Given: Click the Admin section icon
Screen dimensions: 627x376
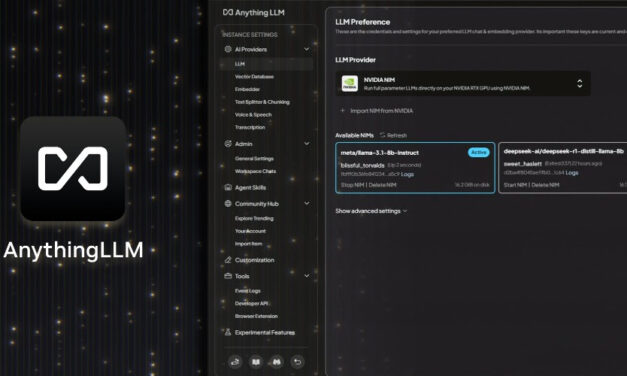Looking at the screenshot, I should (x=228, y=144).
